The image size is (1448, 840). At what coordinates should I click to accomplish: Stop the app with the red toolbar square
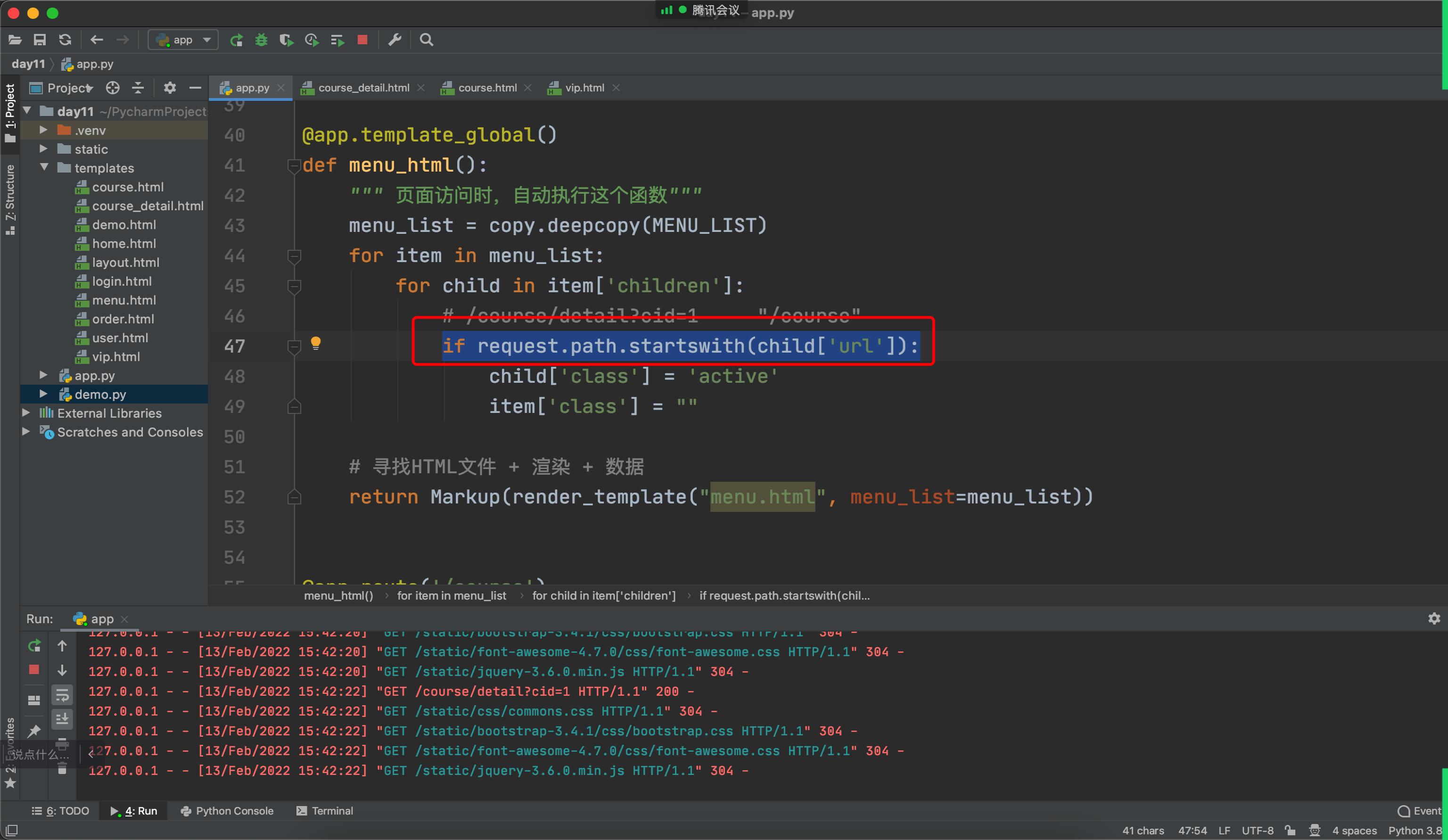click(362, 40)
